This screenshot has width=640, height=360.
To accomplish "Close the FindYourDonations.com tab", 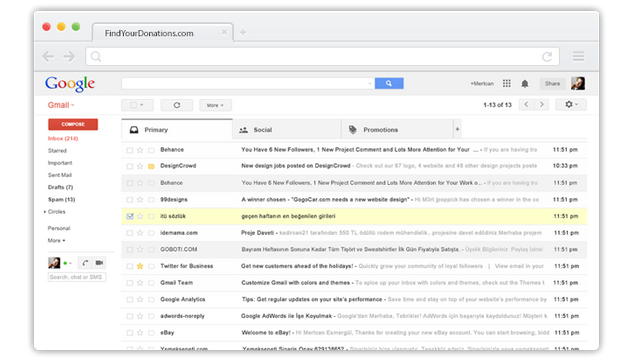I will click(x=224, y=32).
